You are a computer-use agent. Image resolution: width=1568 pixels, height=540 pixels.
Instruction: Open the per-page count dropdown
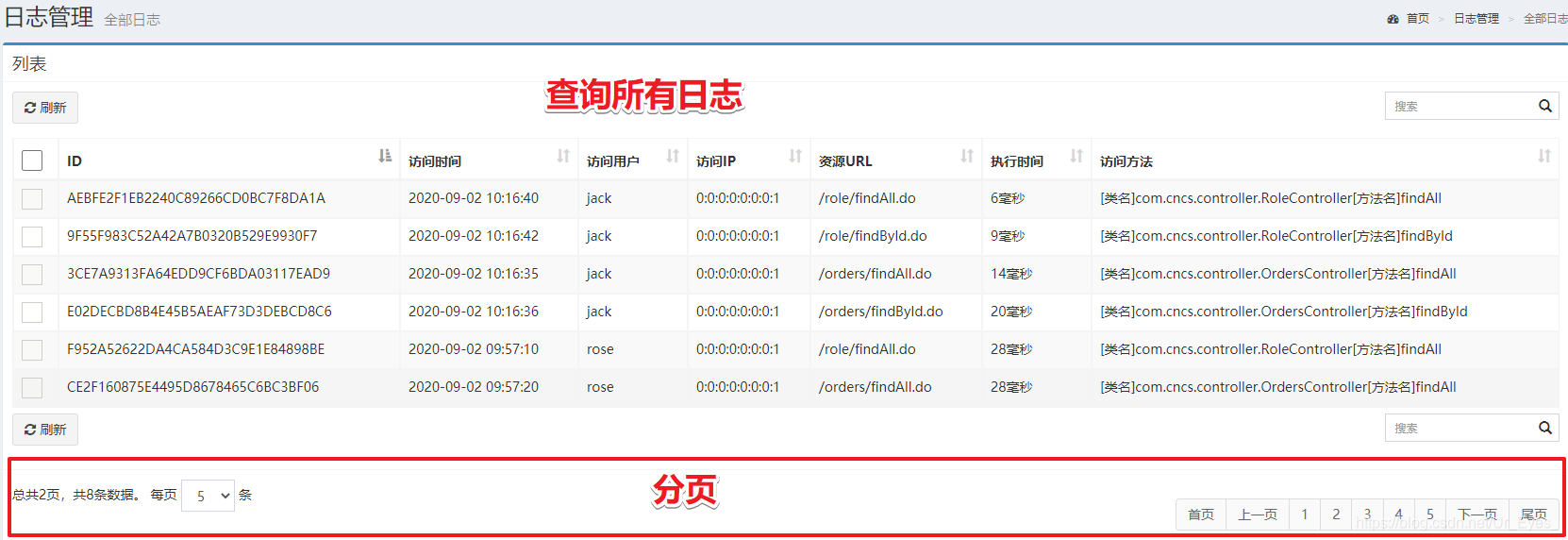pyautogui.click(x=208, y=496)
